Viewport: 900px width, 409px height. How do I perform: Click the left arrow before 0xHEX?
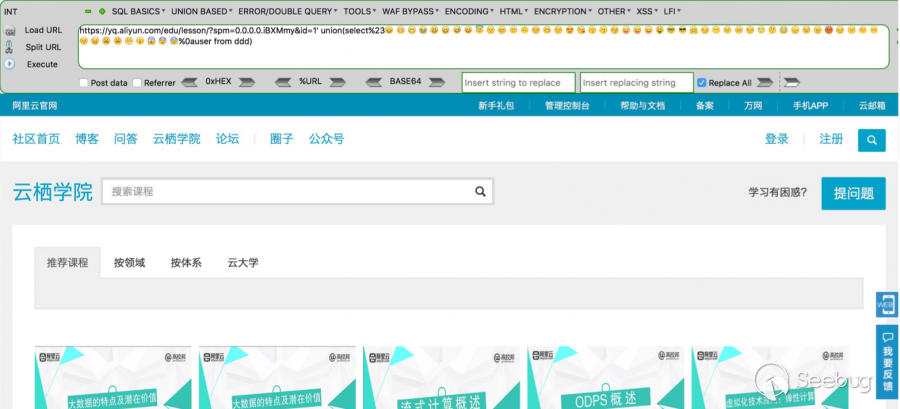pyautogui.click(x=189, y=83)
